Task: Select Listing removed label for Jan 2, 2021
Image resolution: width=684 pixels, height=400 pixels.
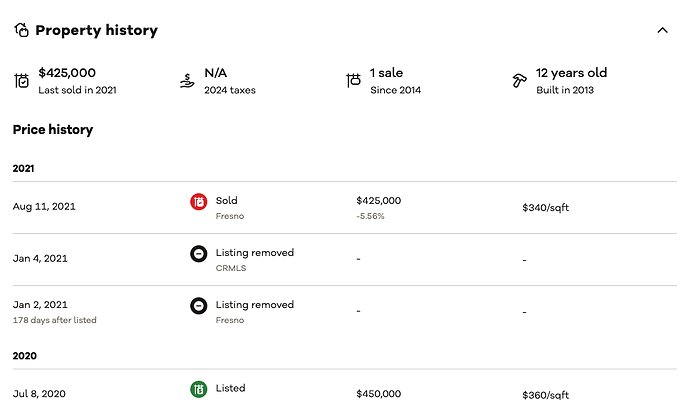Action: 255,304
